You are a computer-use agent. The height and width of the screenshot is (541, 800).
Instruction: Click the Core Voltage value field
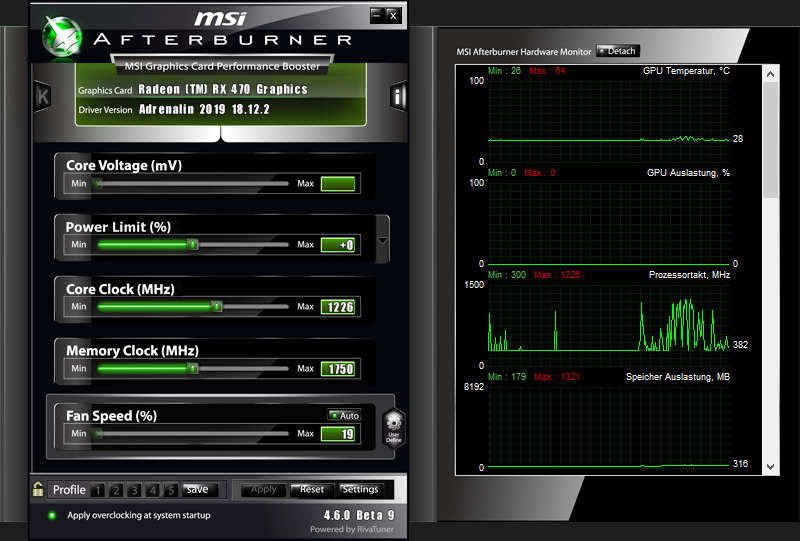click(338, 184)
